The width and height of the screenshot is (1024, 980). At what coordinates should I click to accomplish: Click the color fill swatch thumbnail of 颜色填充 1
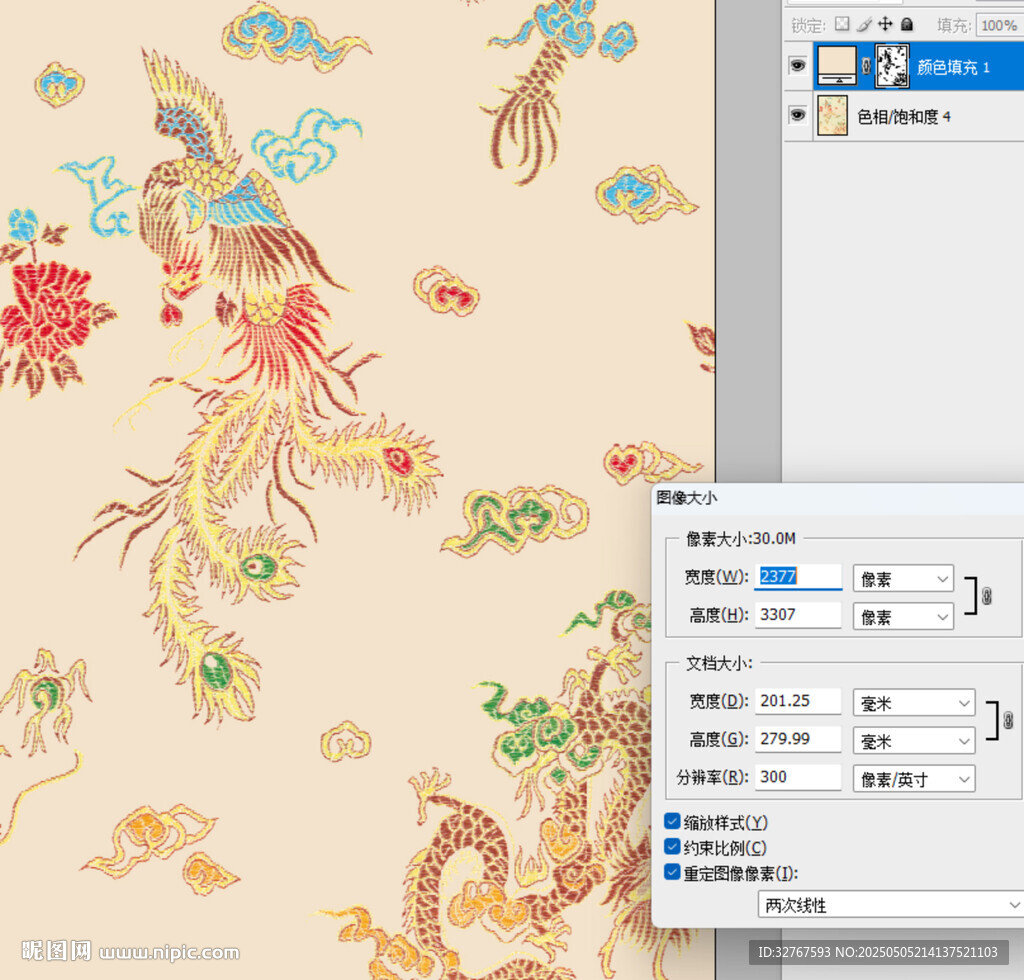point(837,66)
